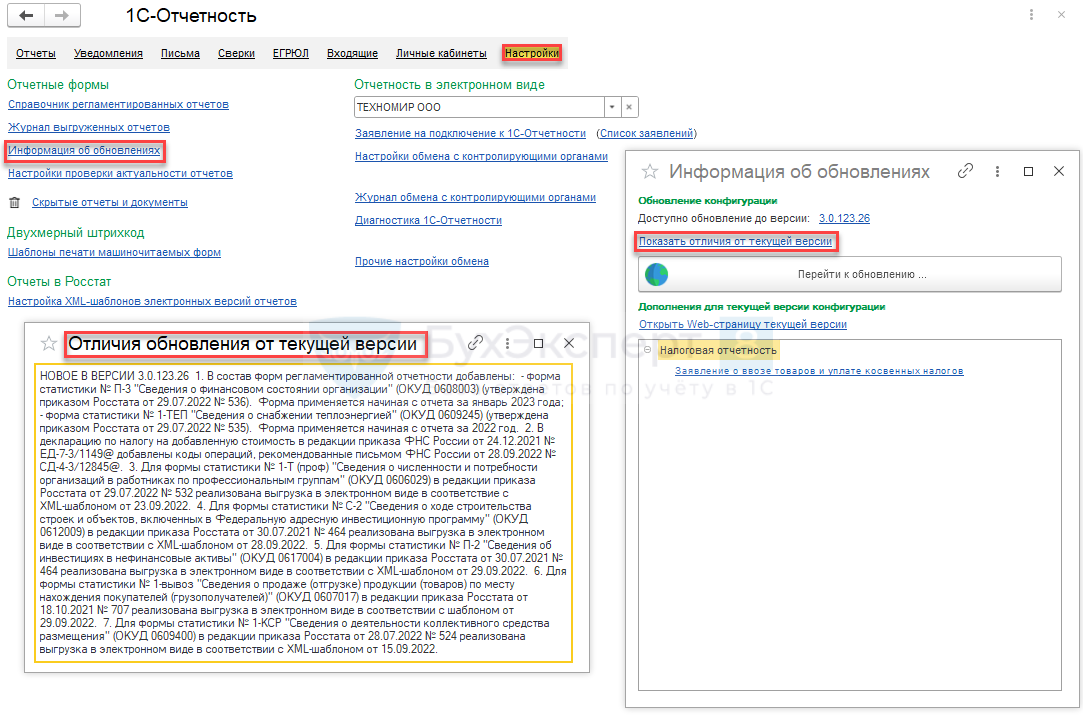Copy link icon in Информация об обновлениях window
Image resolution: width=1083 pixels, height=716 pixels.
click(965, 171)
